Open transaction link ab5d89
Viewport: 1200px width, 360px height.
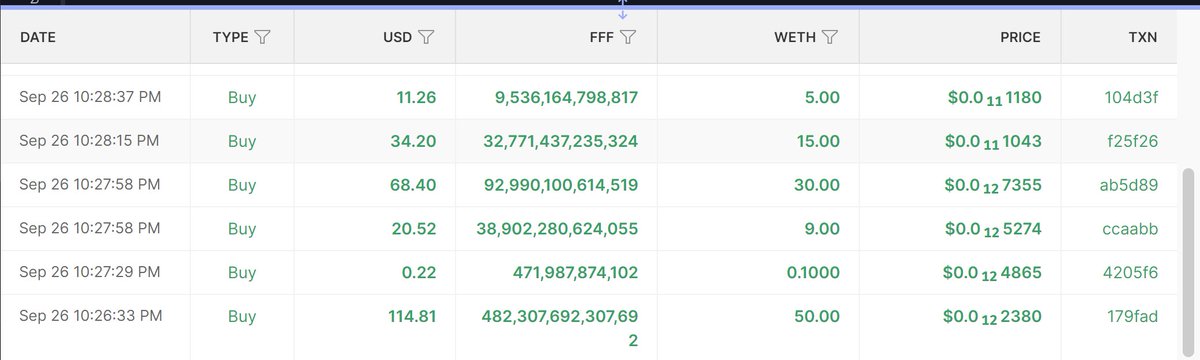[1129, 185]
